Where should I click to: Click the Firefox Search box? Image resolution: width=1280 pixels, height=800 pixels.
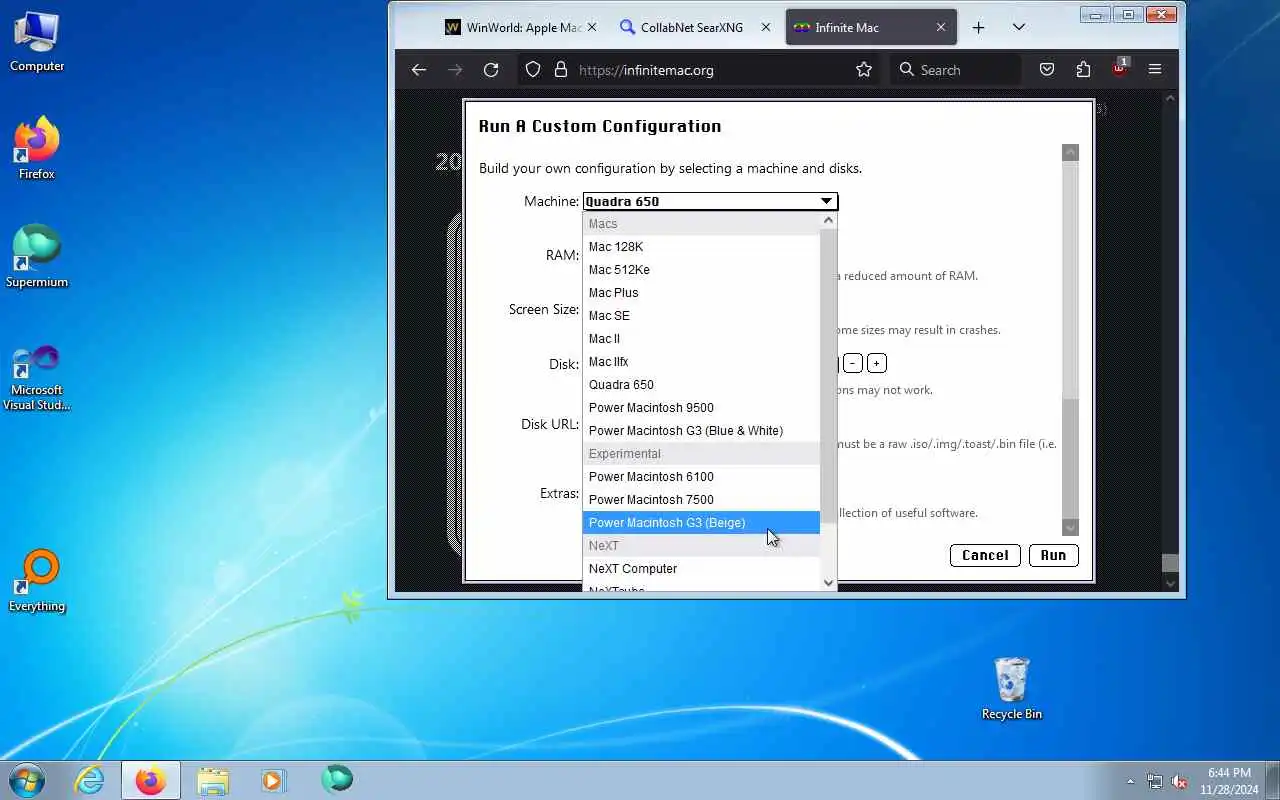[954, 69]
